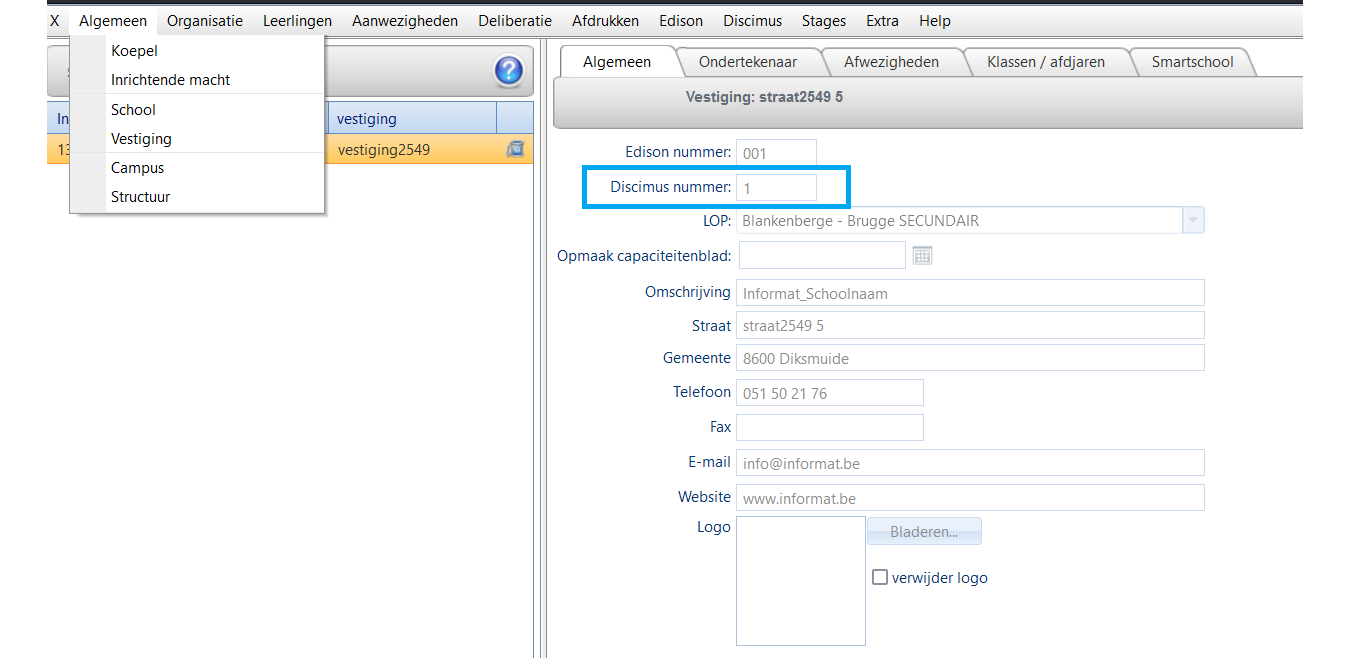Tick the 'verwijder logo' checkbox

pyautogui.click(x=880, y=577)
